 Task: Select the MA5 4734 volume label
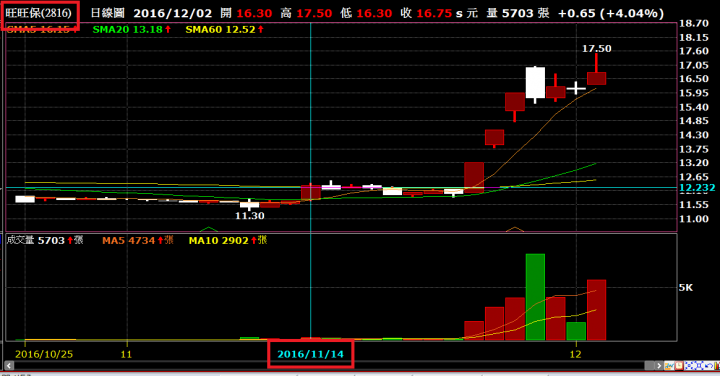(x=138, y=240)
